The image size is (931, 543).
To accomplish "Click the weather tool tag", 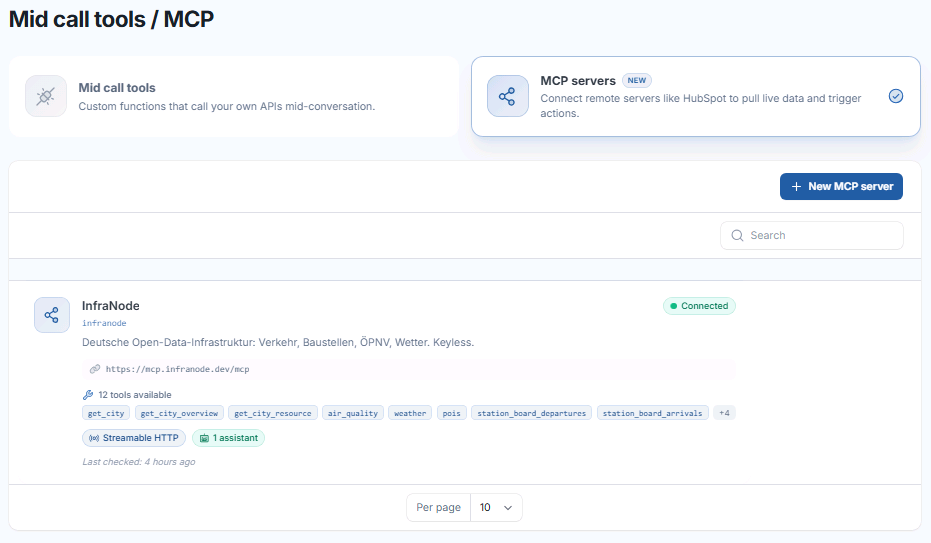I will 410,413.
